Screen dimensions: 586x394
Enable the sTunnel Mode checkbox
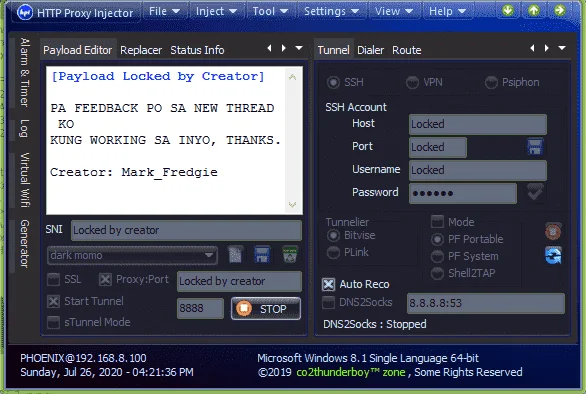(x=53, y=322)
